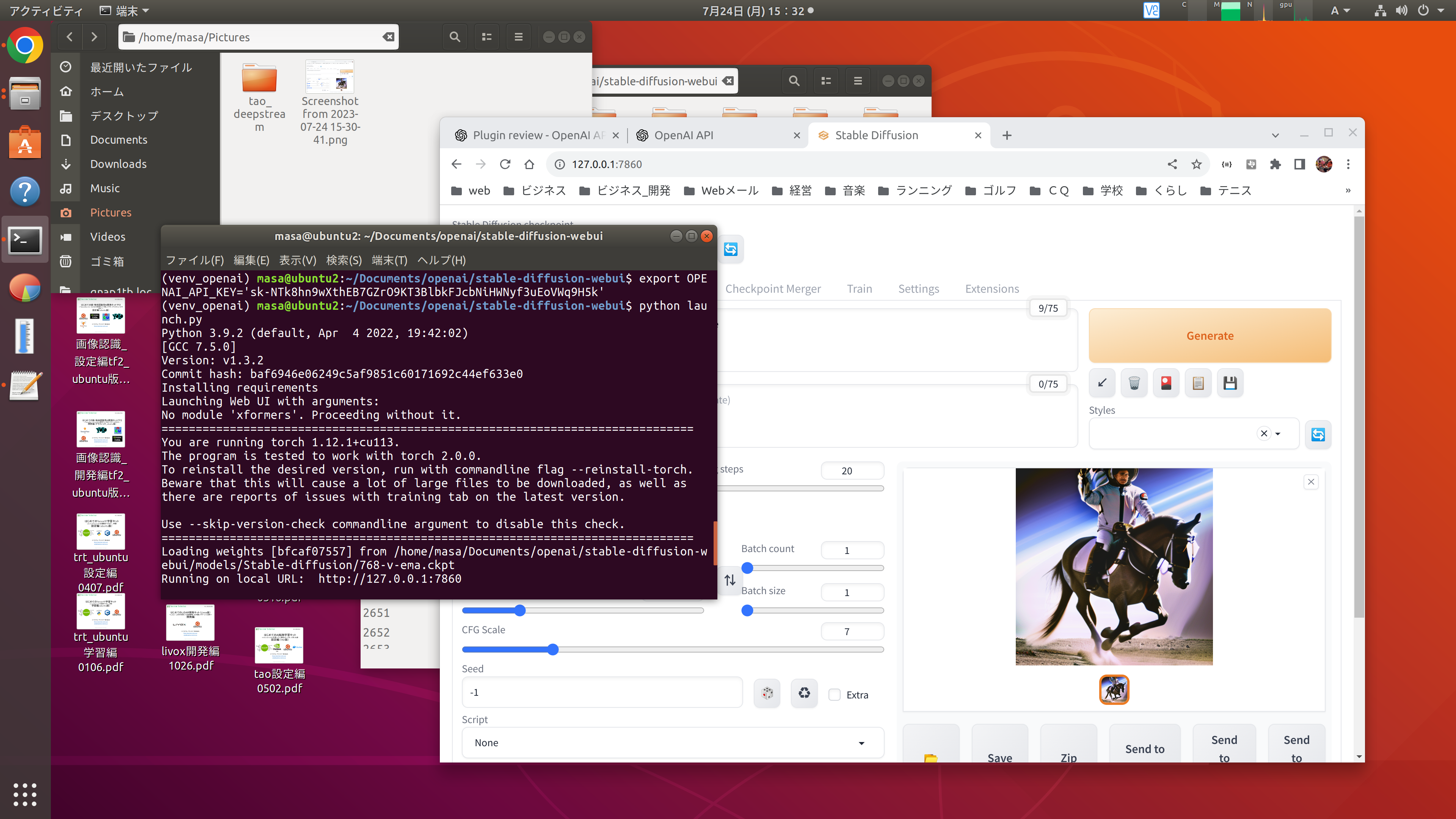Click the Zip button below the image
Image resolution: width=1456 pixels, height=819 pixels.
click(1068, 744)
